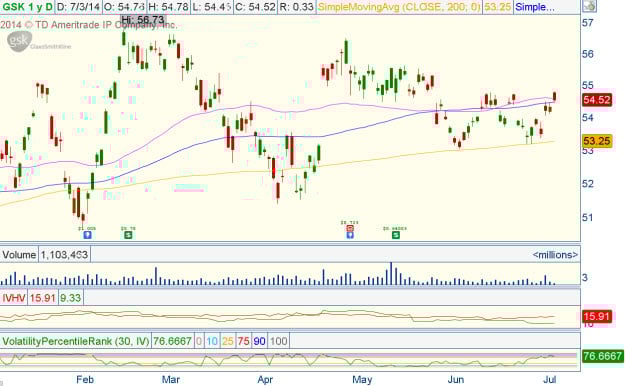Click the Jul label on the time axis
The width and height of the screenshot is (625, 386).
pos(550,379)
